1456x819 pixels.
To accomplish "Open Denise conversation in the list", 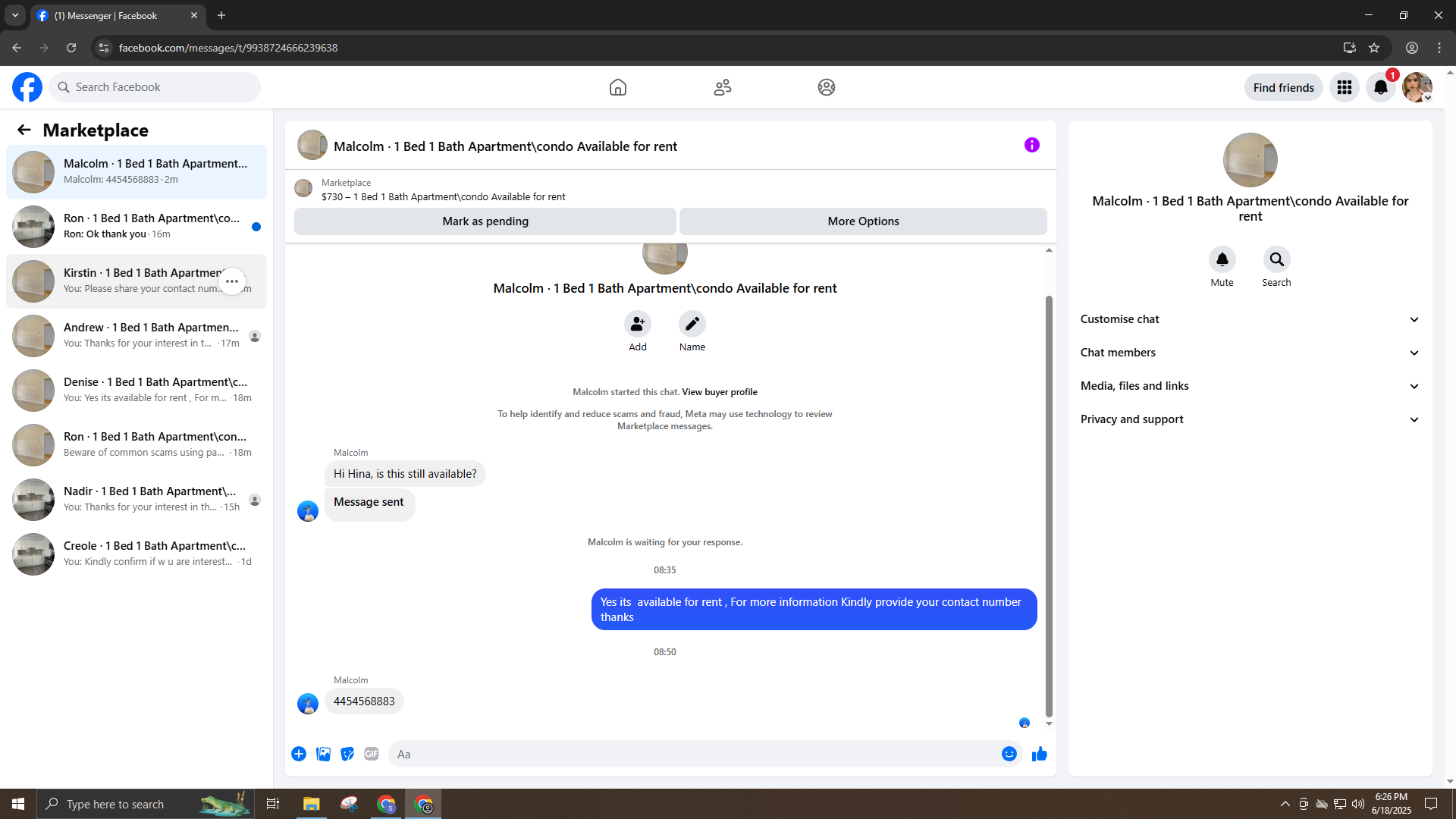I will pos(136,391).
